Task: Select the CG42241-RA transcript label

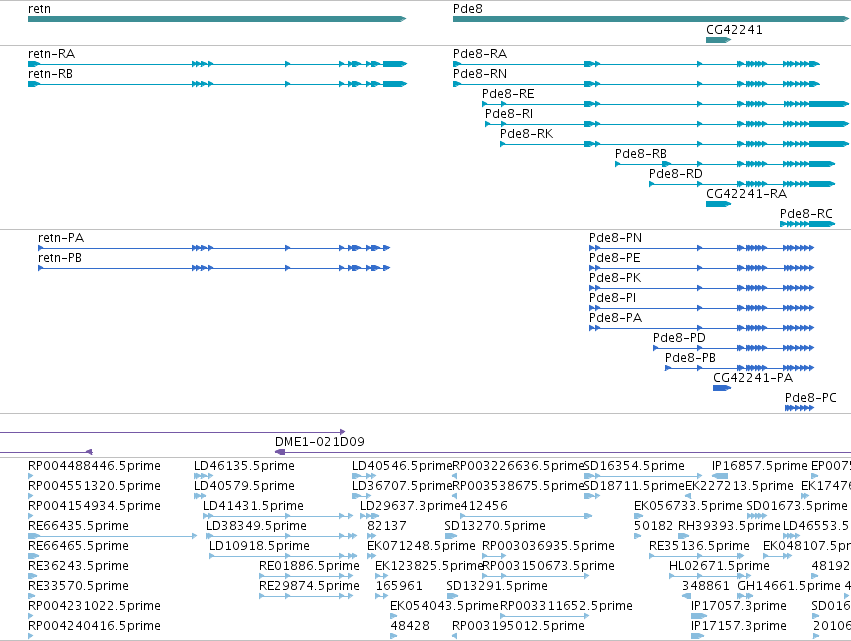Action: (x=746, y=194)
